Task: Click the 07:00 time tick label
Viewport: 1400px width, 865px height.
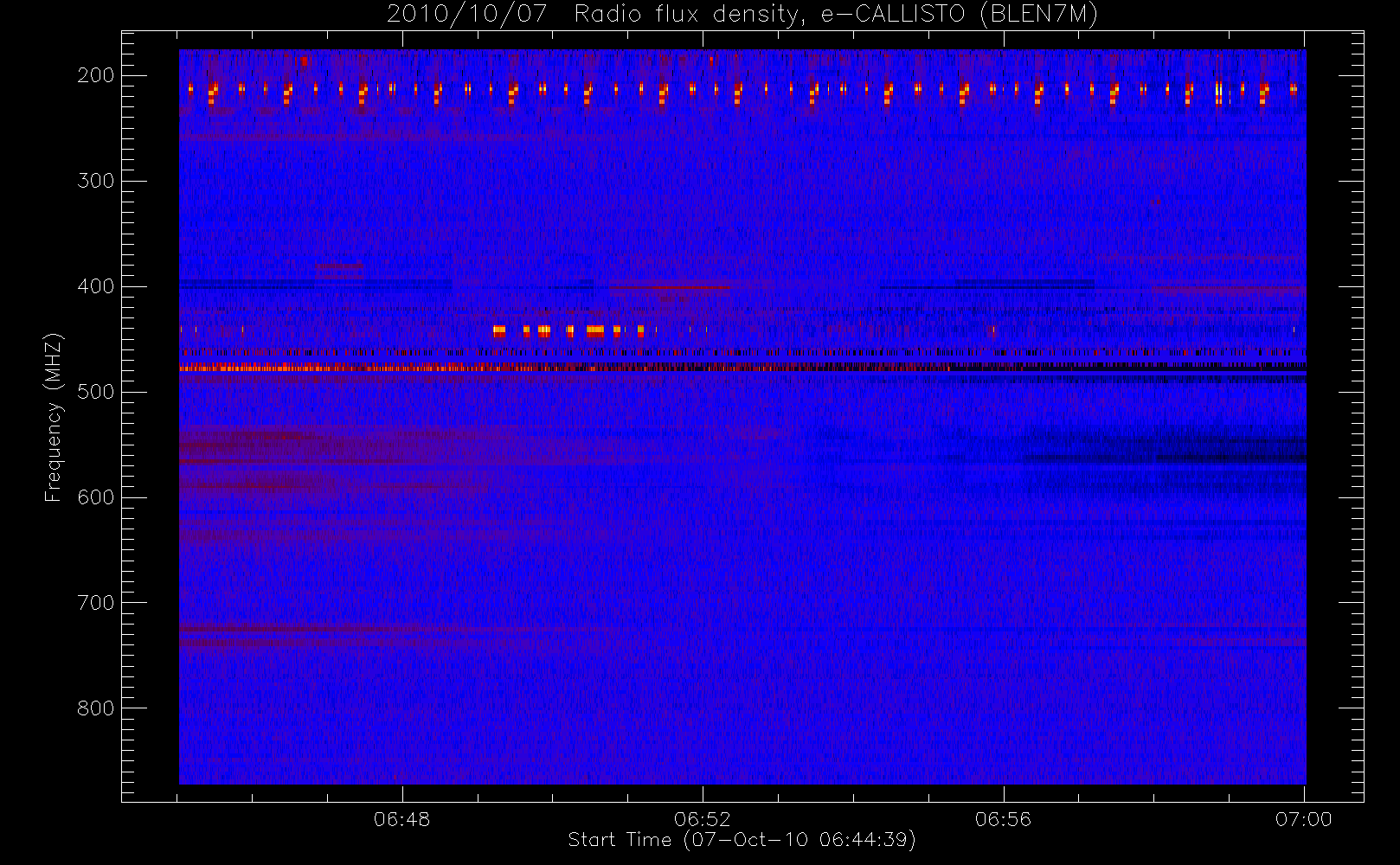Action: tap(1304, 819)
